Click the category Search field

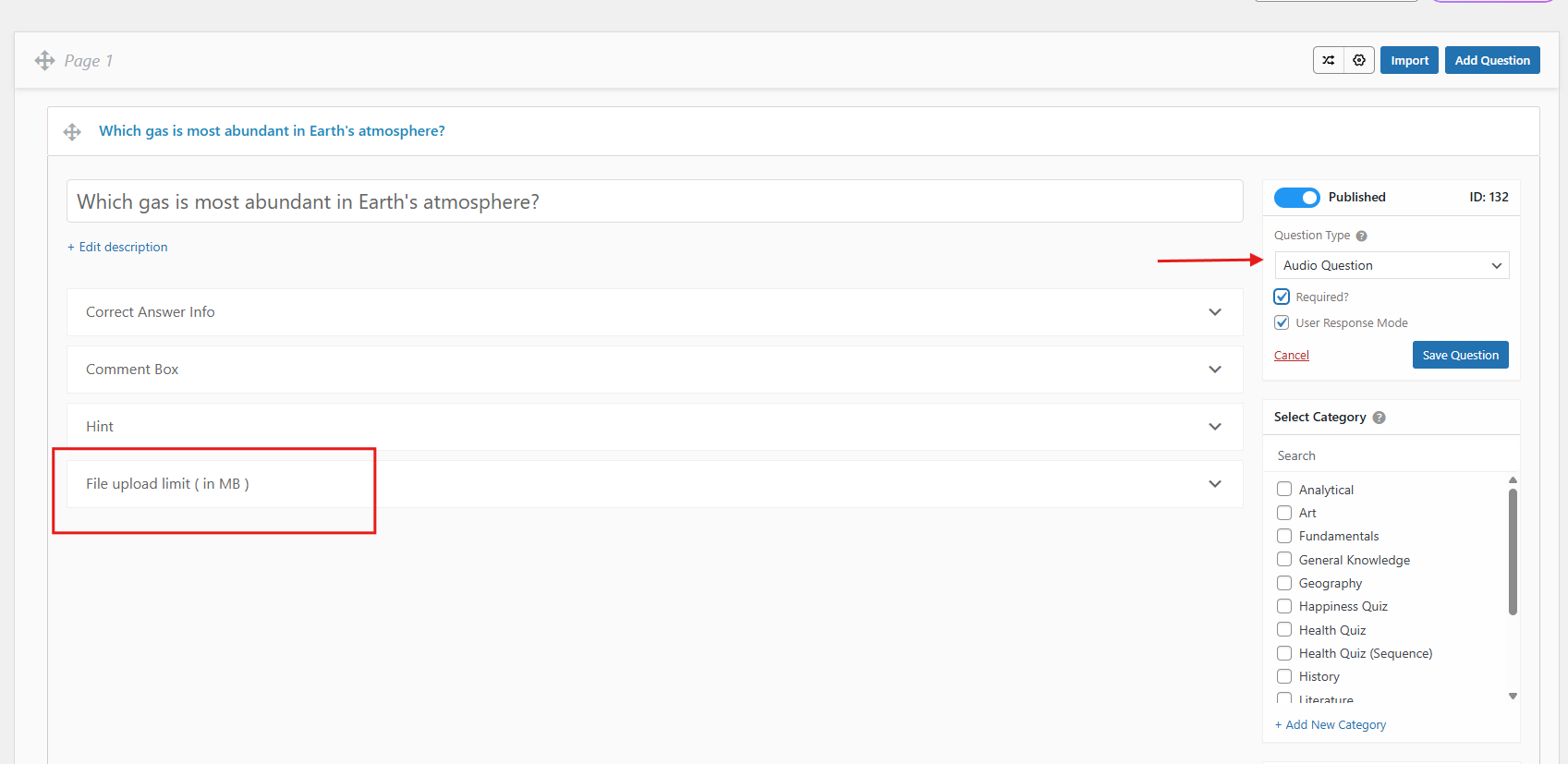click(1392, 455)
